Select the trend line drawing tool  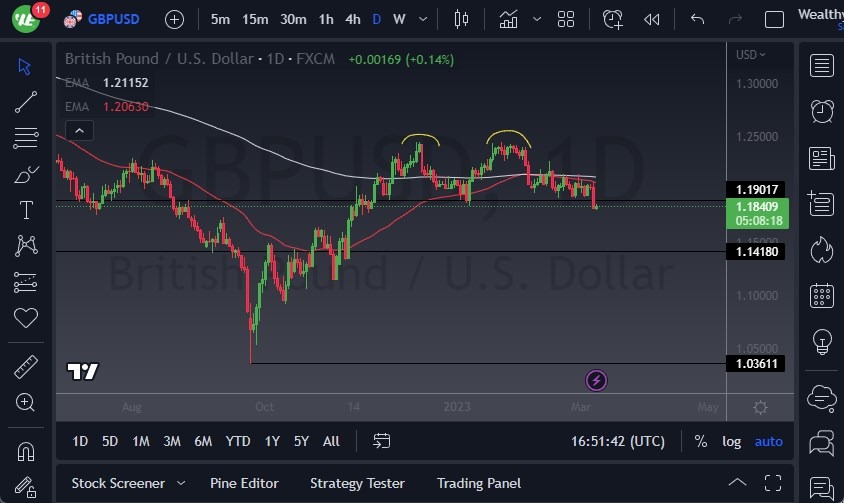(27, 102)
